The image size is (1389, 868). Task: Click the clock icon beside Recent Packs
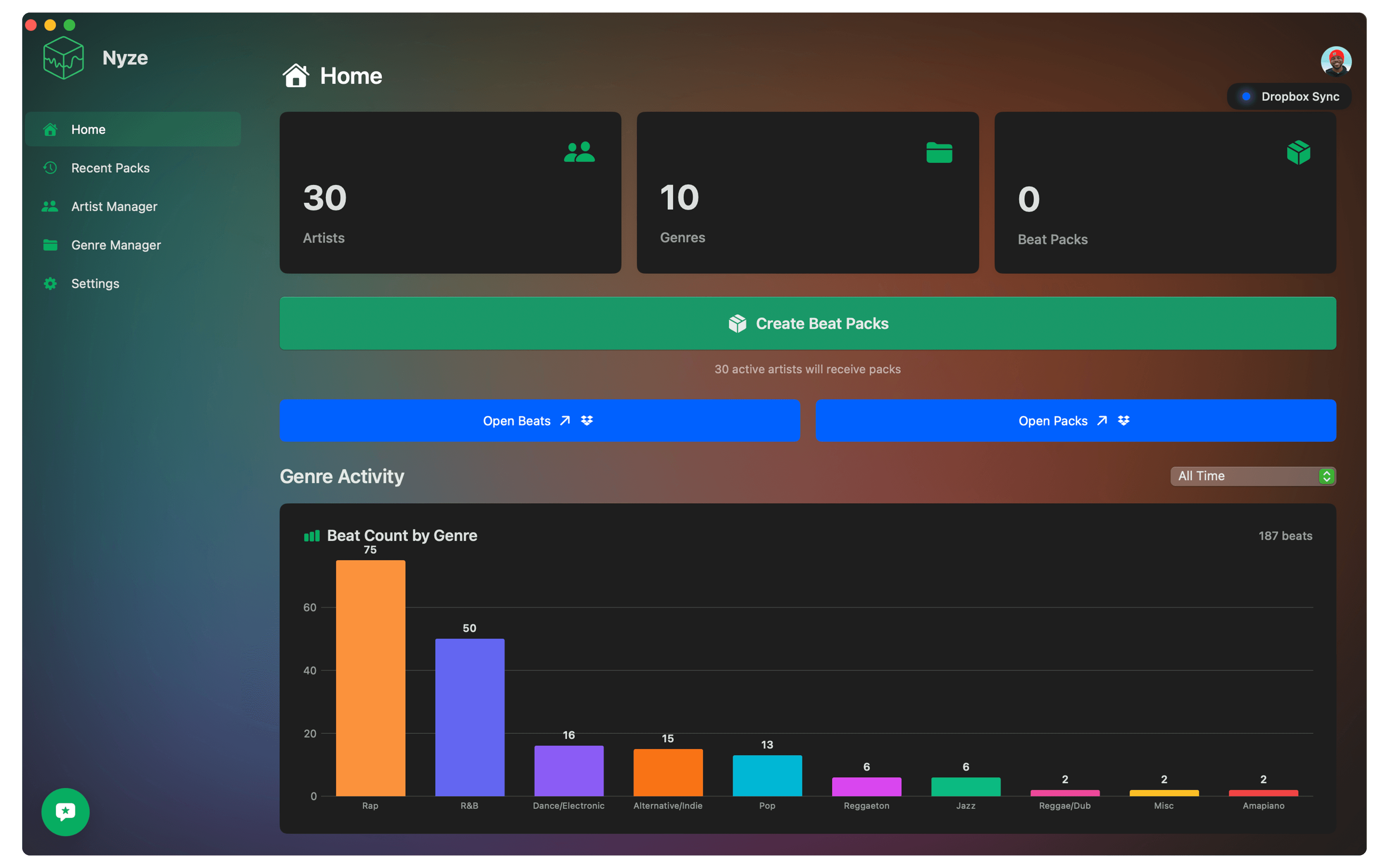pyautogui.click(x=49, y=168)
